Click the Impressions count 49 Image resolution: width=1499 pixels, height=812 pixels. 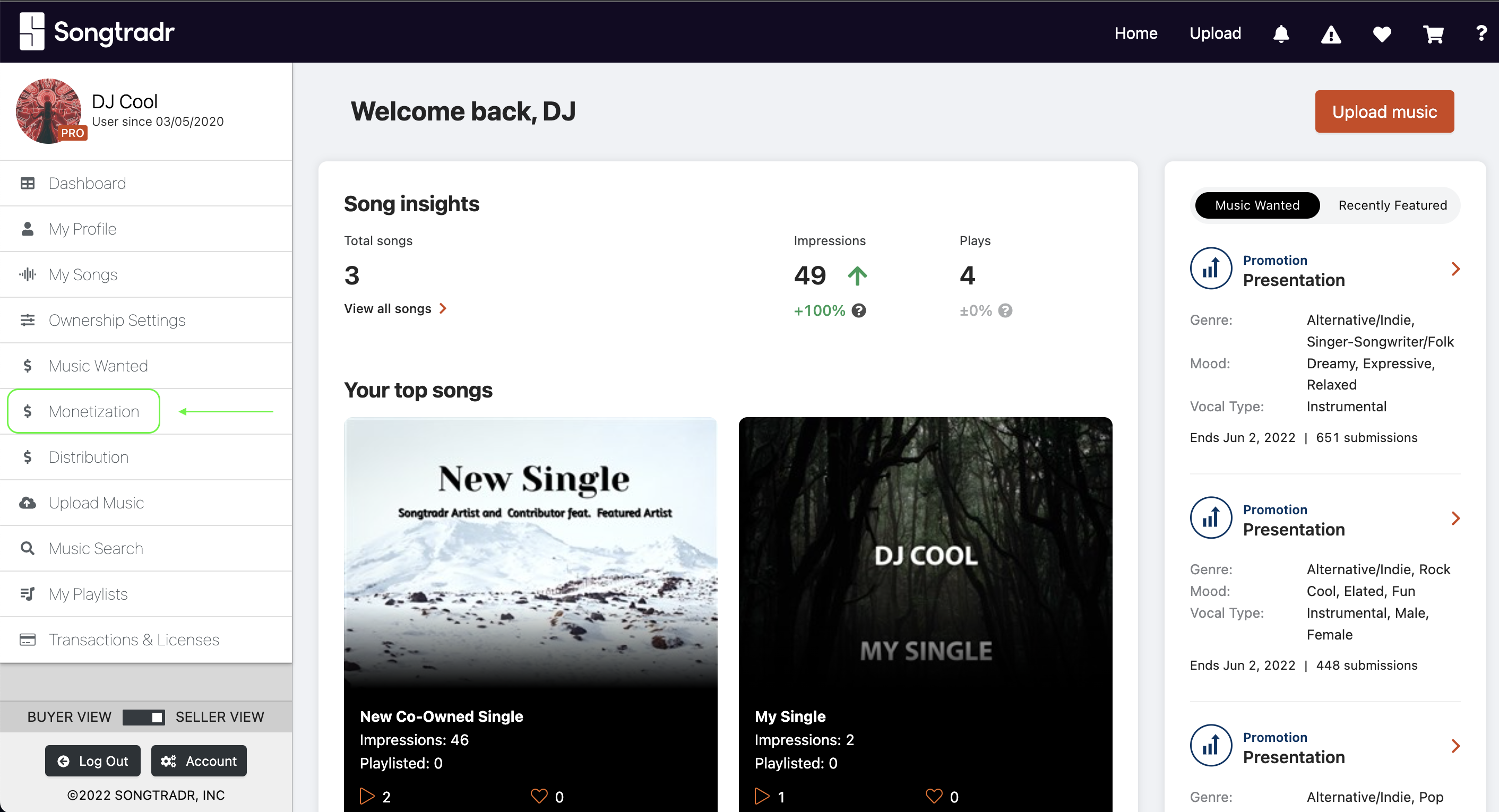(809, 275)
